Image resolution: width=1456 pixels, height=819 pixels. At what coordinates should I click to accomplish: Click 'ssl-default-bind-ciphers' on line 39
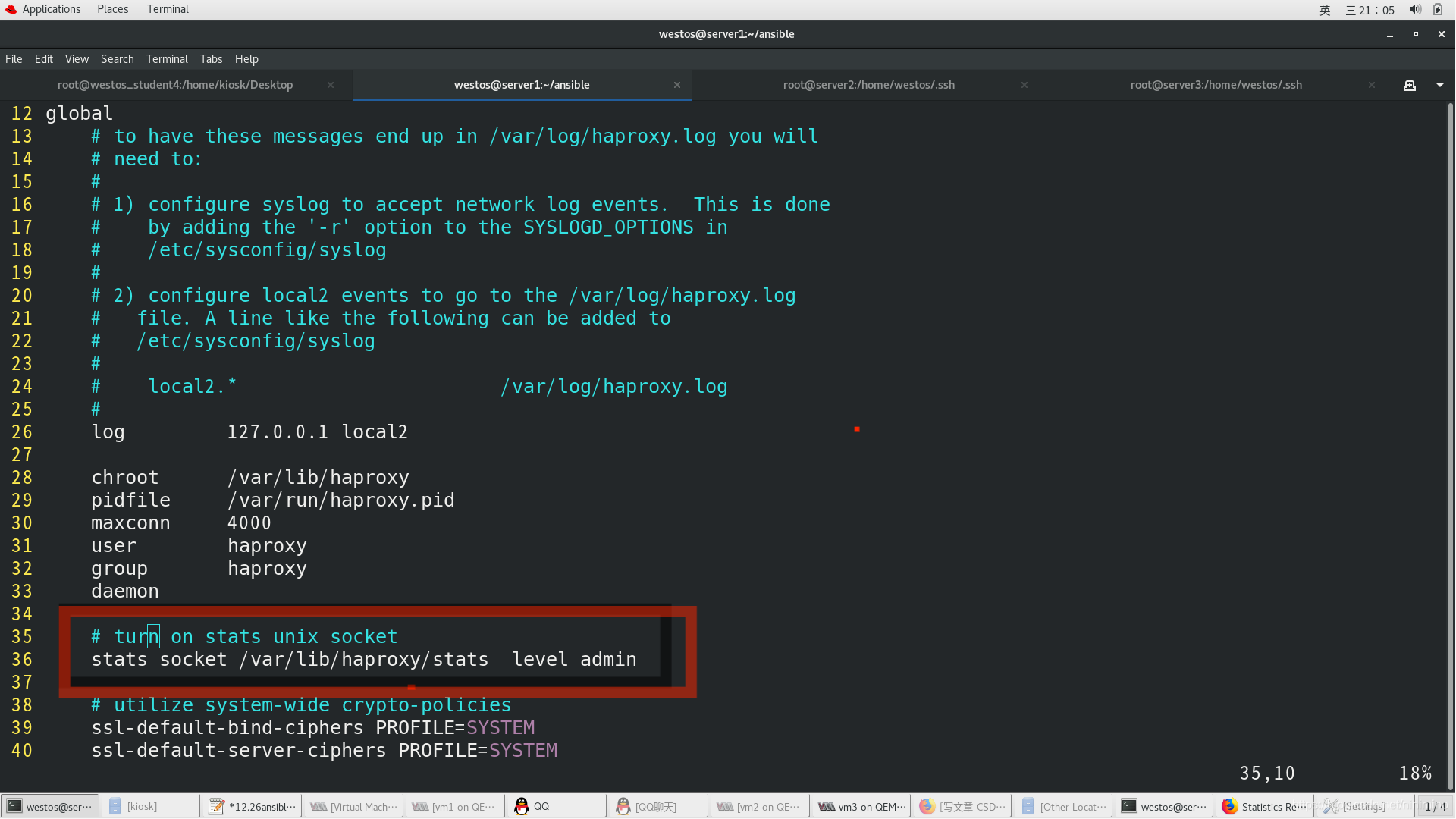coord(227,728)
